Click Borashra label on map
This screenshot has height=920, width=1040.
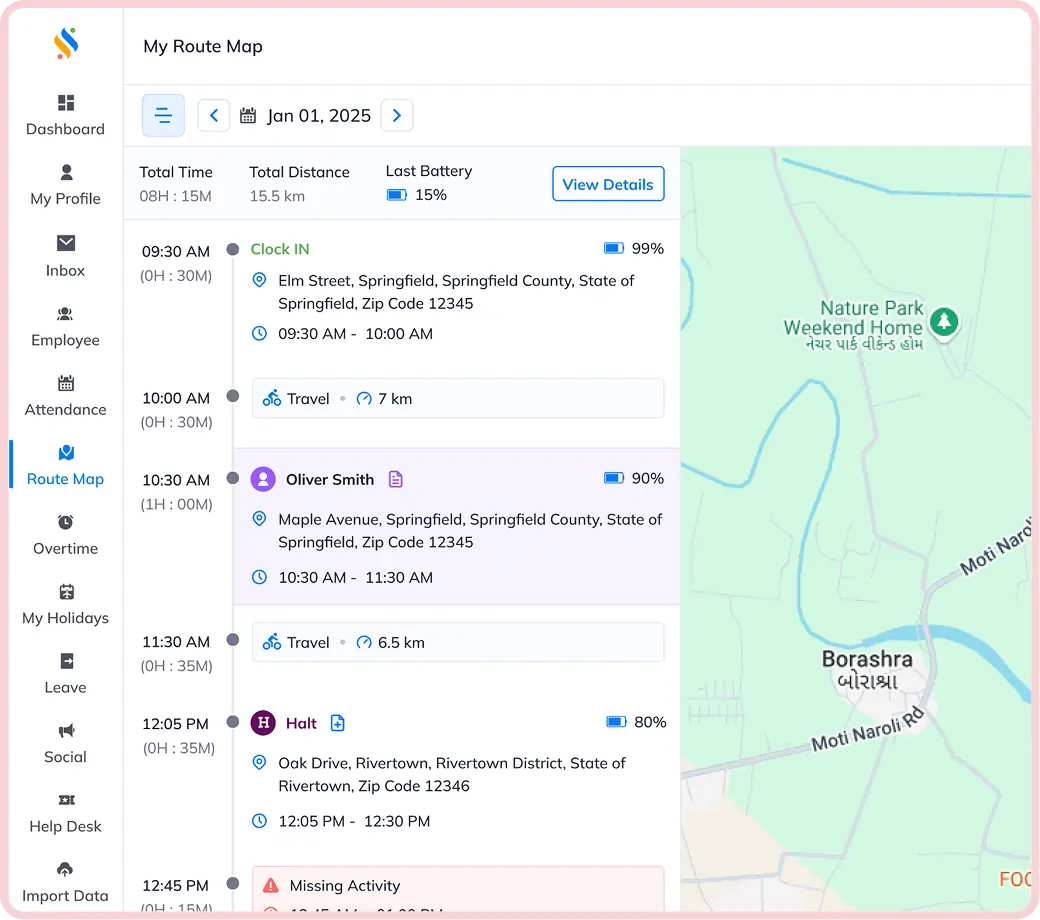tap(867, 659)
